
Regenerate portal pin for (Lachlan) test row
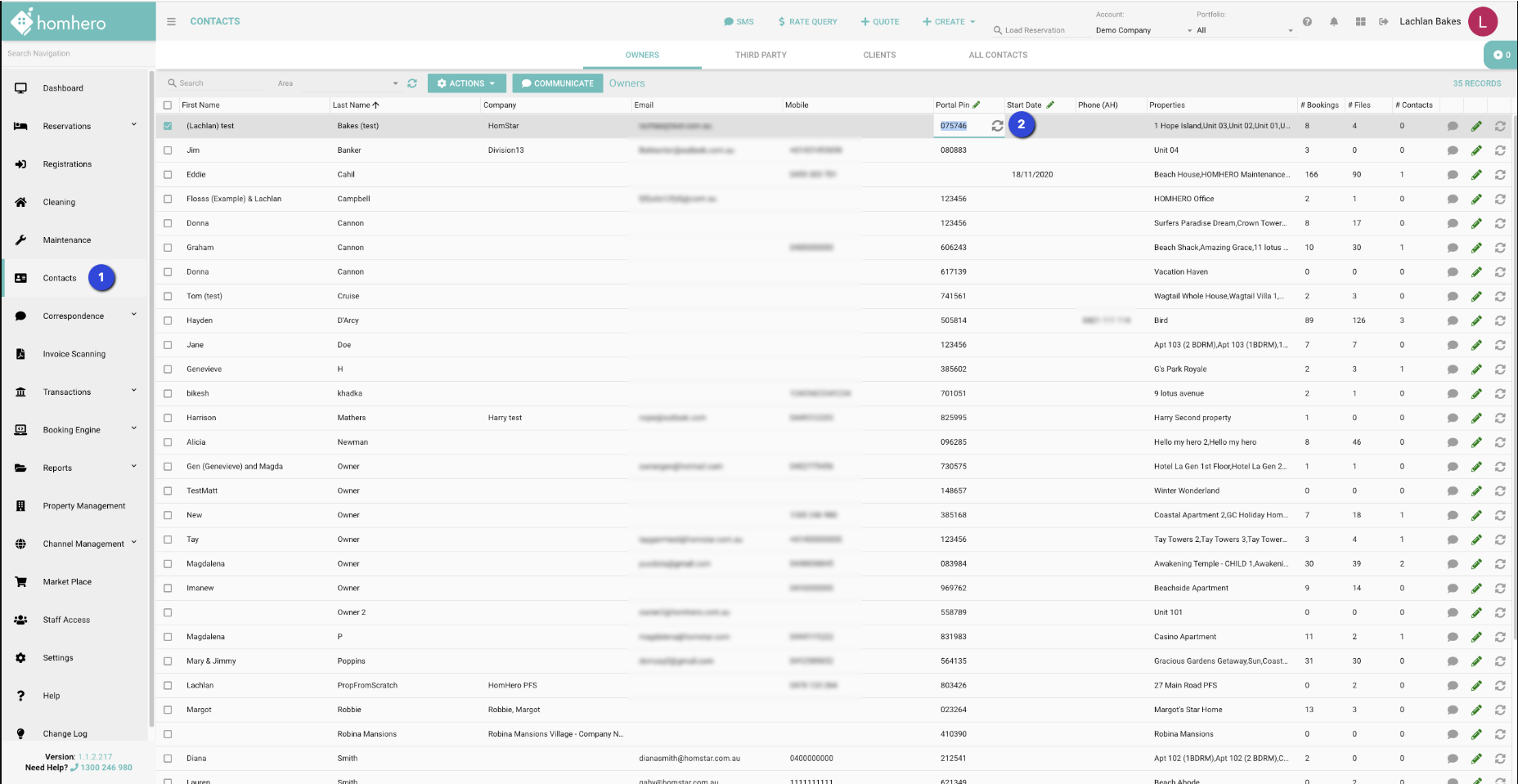997,126
